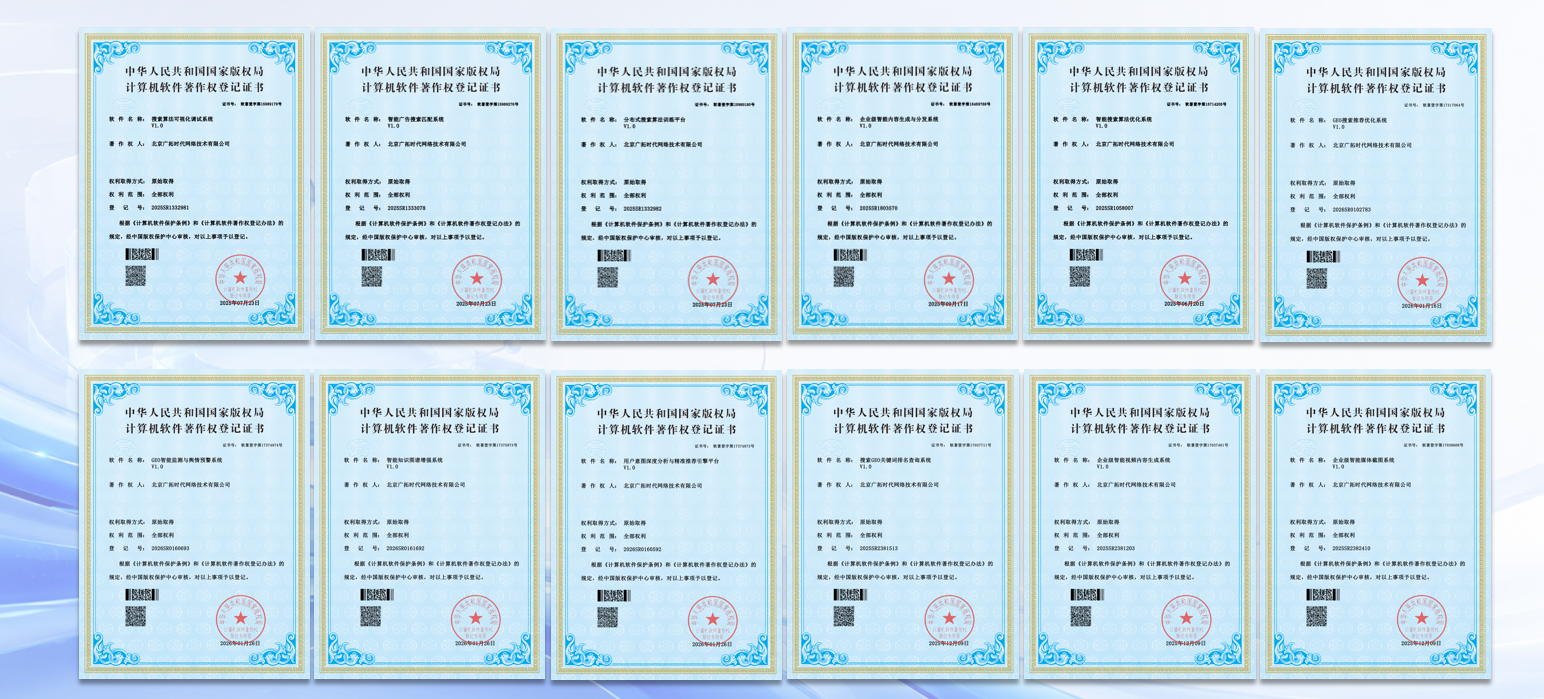
Task: Click QR code on 搜索GEO关键词排名查询系统 certificate
Action: 843,616
